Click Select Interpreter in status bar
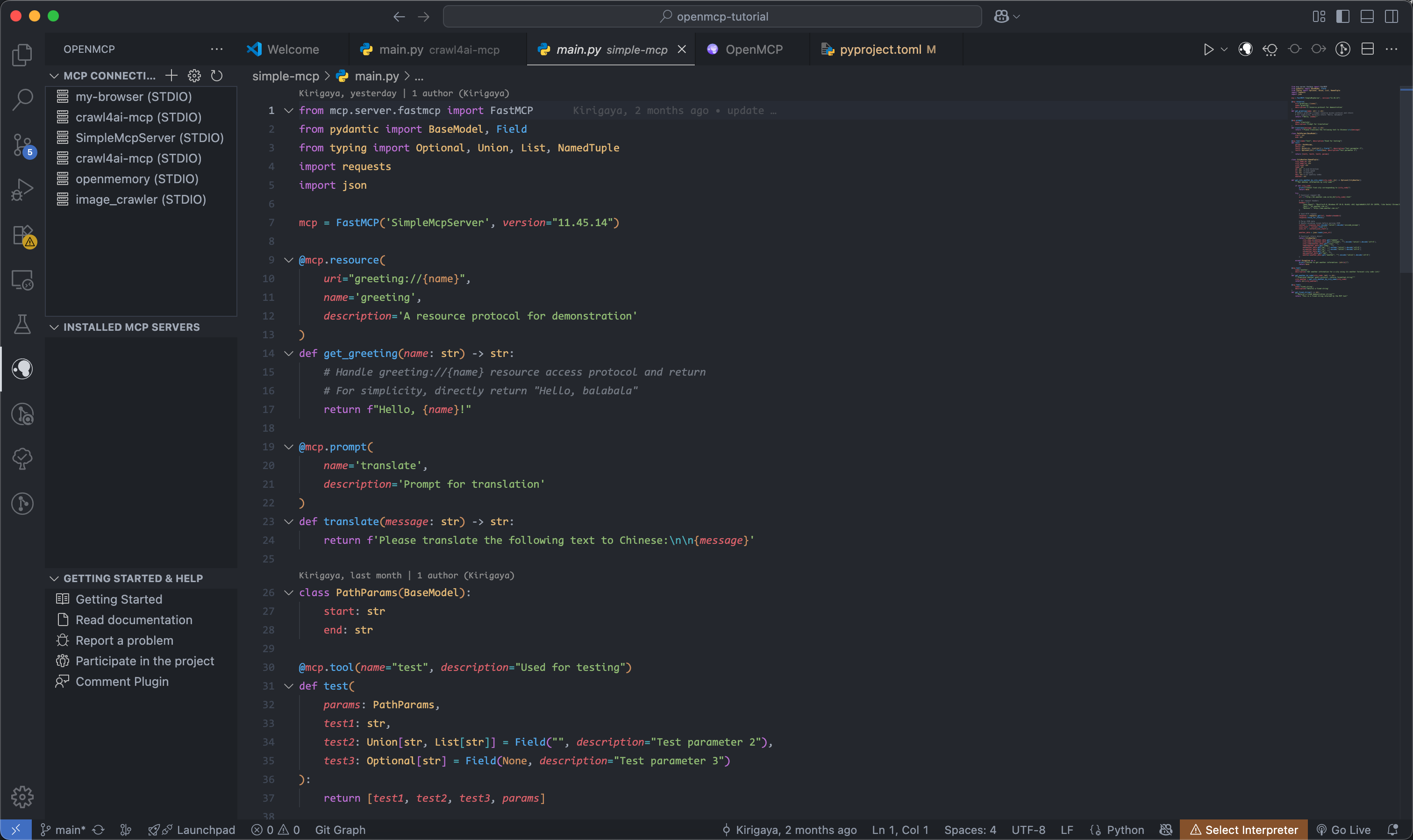This screenshot has height=840, width=1413. (1244, 830)
